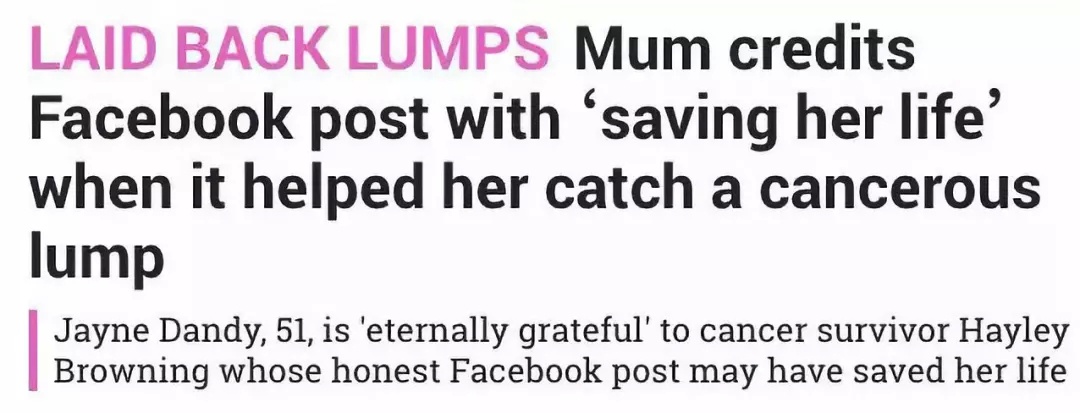Click the pink vertical bar beside the subheading

(33, 350)
